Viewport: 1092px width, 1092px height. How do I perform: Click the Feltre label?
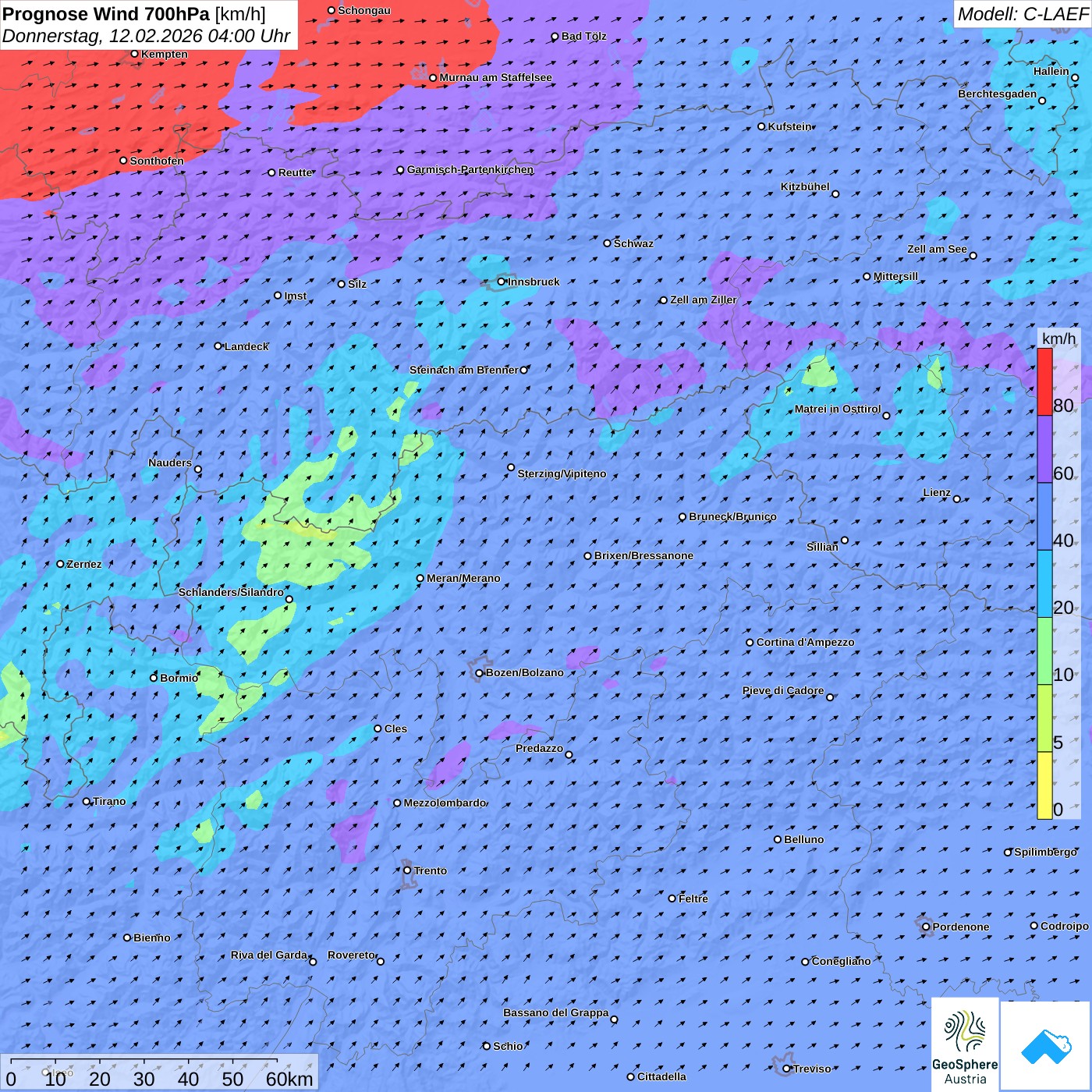693,899
